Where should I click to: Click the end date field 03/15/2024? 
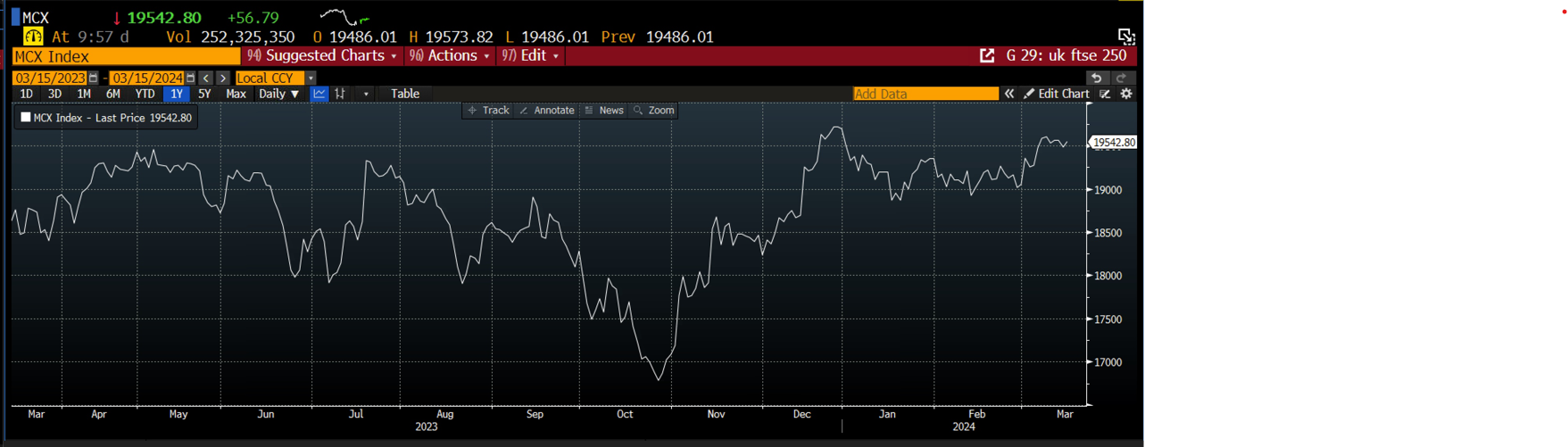click(x=146, y=79)
